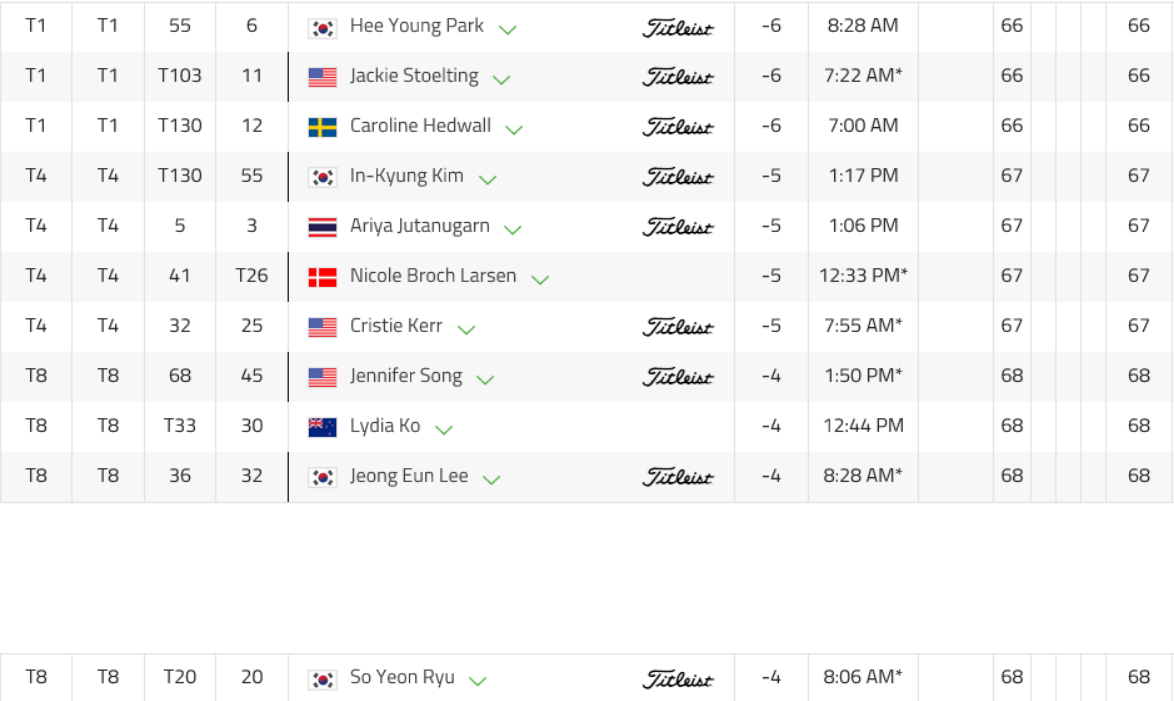The height and width of the screenshot is (701, 1174).
Task: Click Titleist logo in Jennifer Song row
Action: [x=678, y=377]
